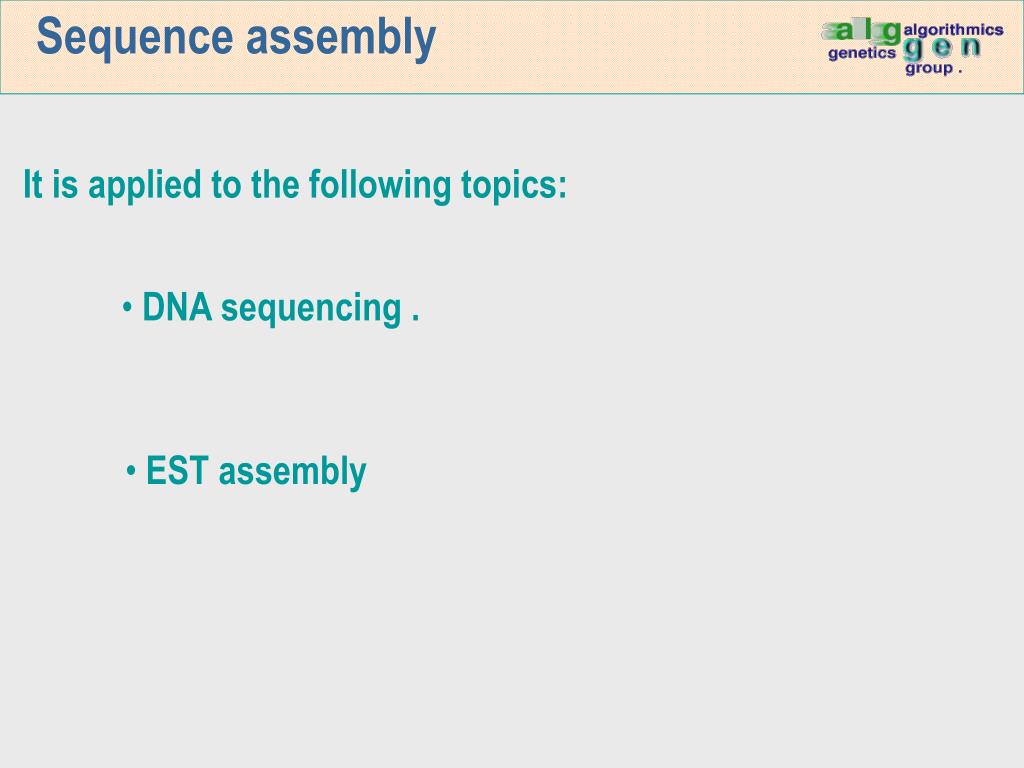The image size is (1024, 768).
Task: Click the ALGGEN logo in the header
Action: coord(912,48)
